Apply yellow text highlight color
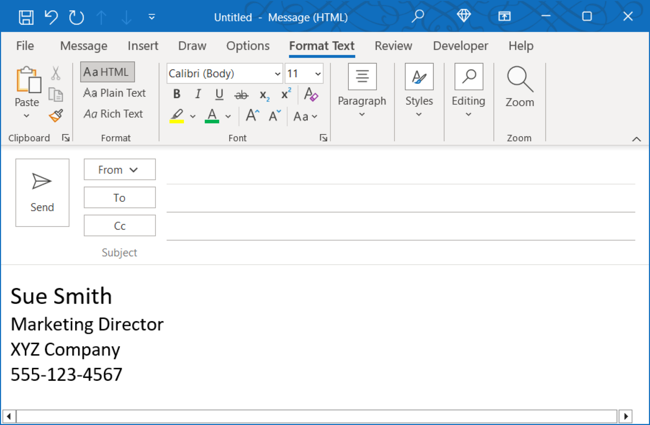The image size is (650, 425). pyautogui.click(x=177, y=116)
